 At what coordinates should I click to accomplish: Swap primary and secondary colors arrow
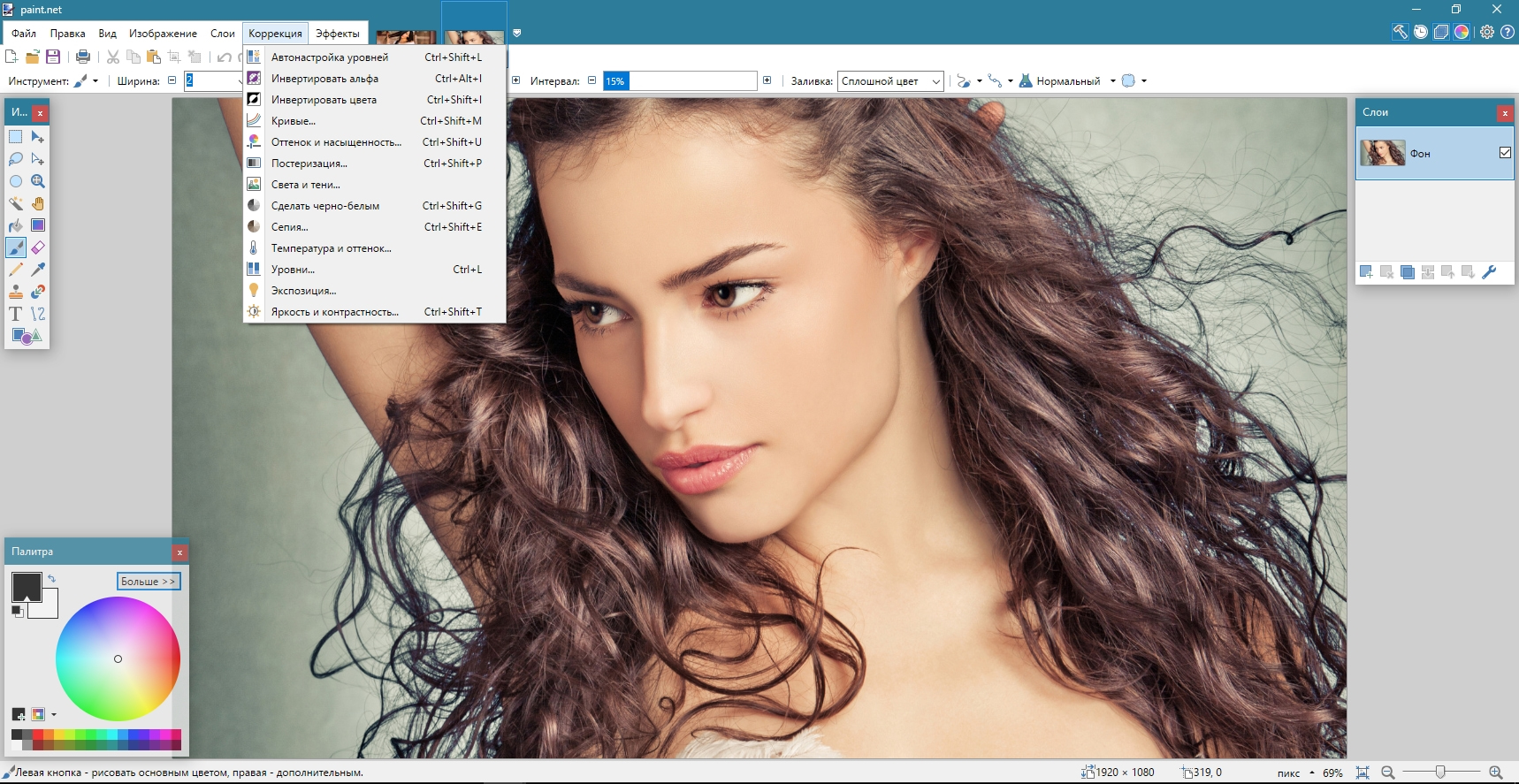51,579
